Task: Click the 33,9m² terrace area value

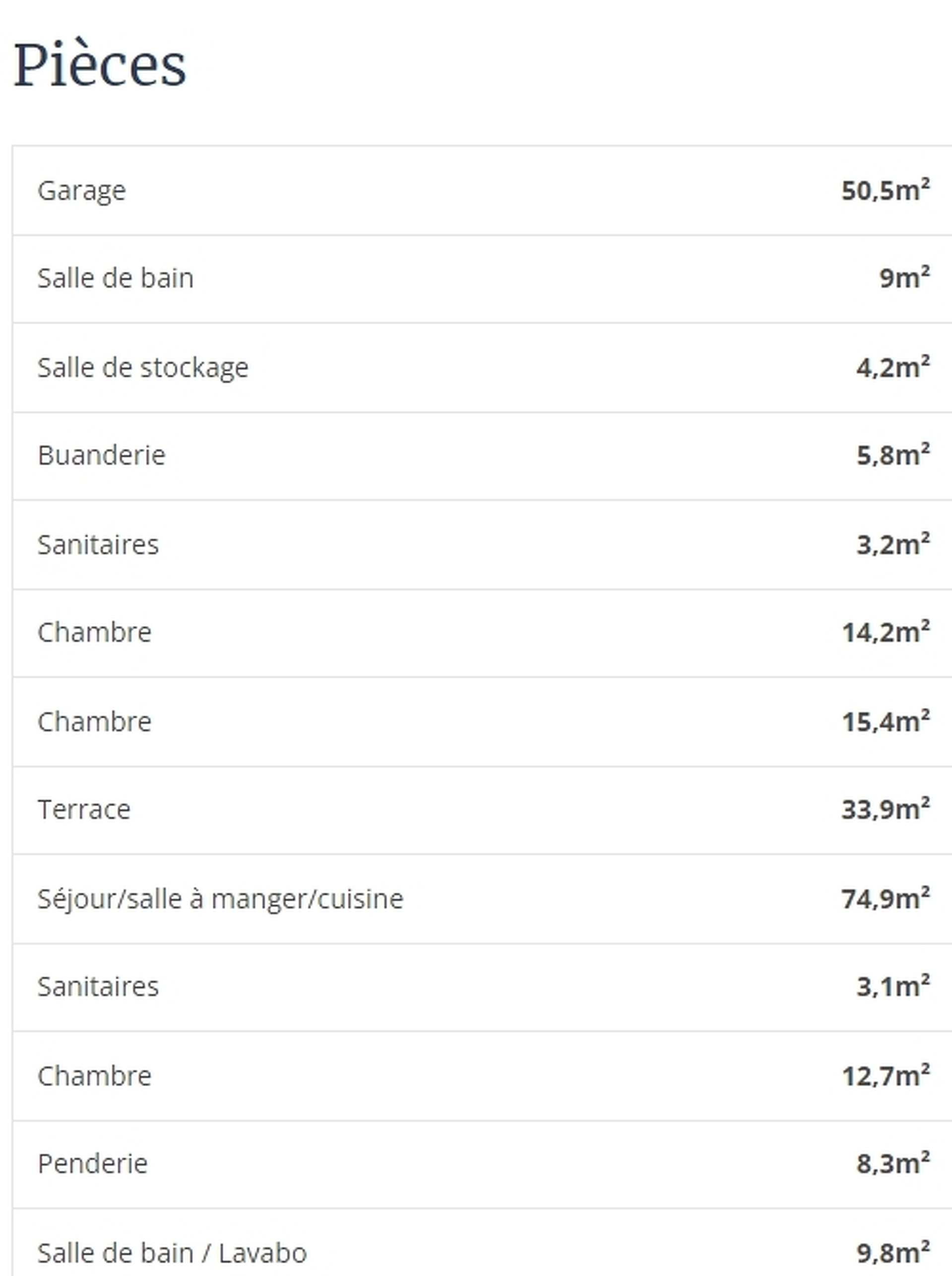Action: click(x=885, y=810)
